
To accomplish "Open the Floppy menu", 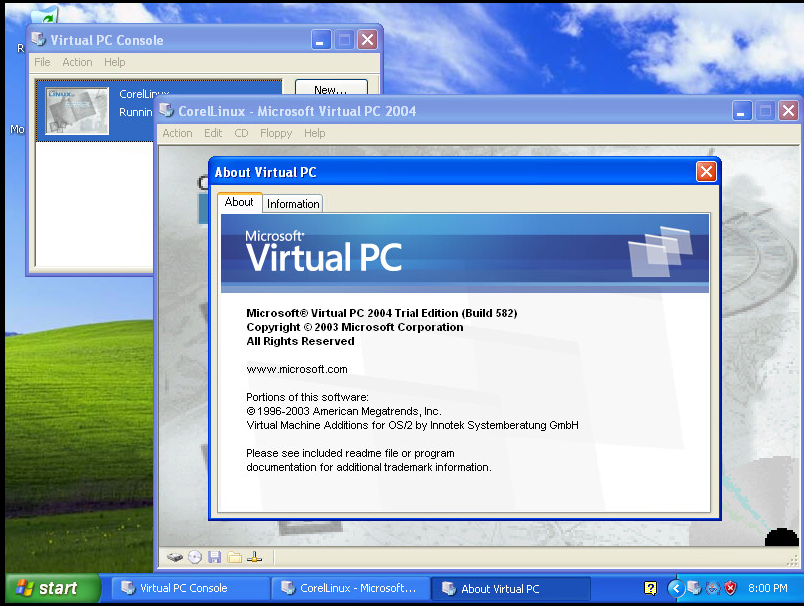I will [276, 133].
